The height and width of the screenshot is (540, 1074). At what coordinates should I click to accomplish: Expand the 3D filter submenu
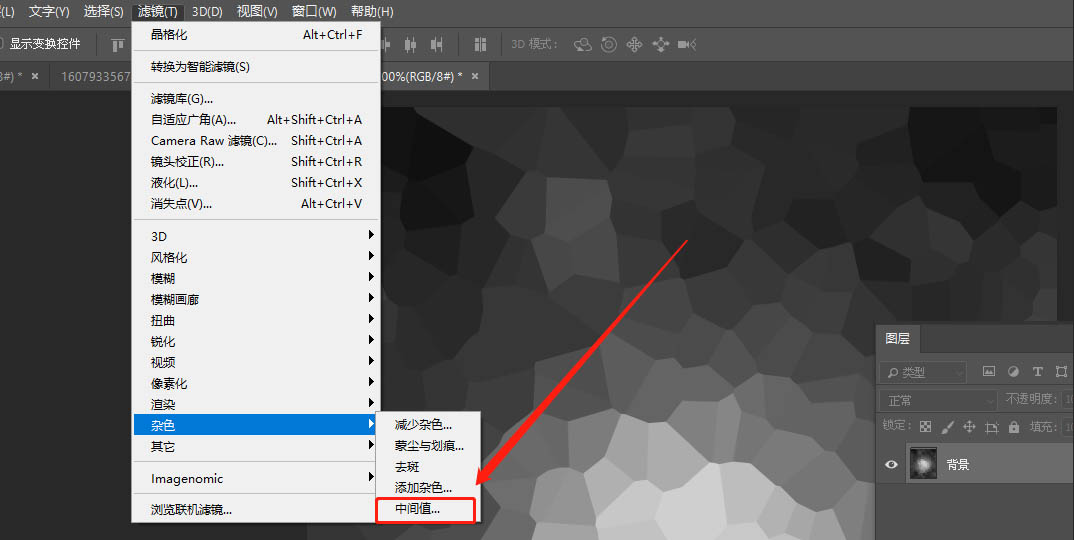[255, 236]
